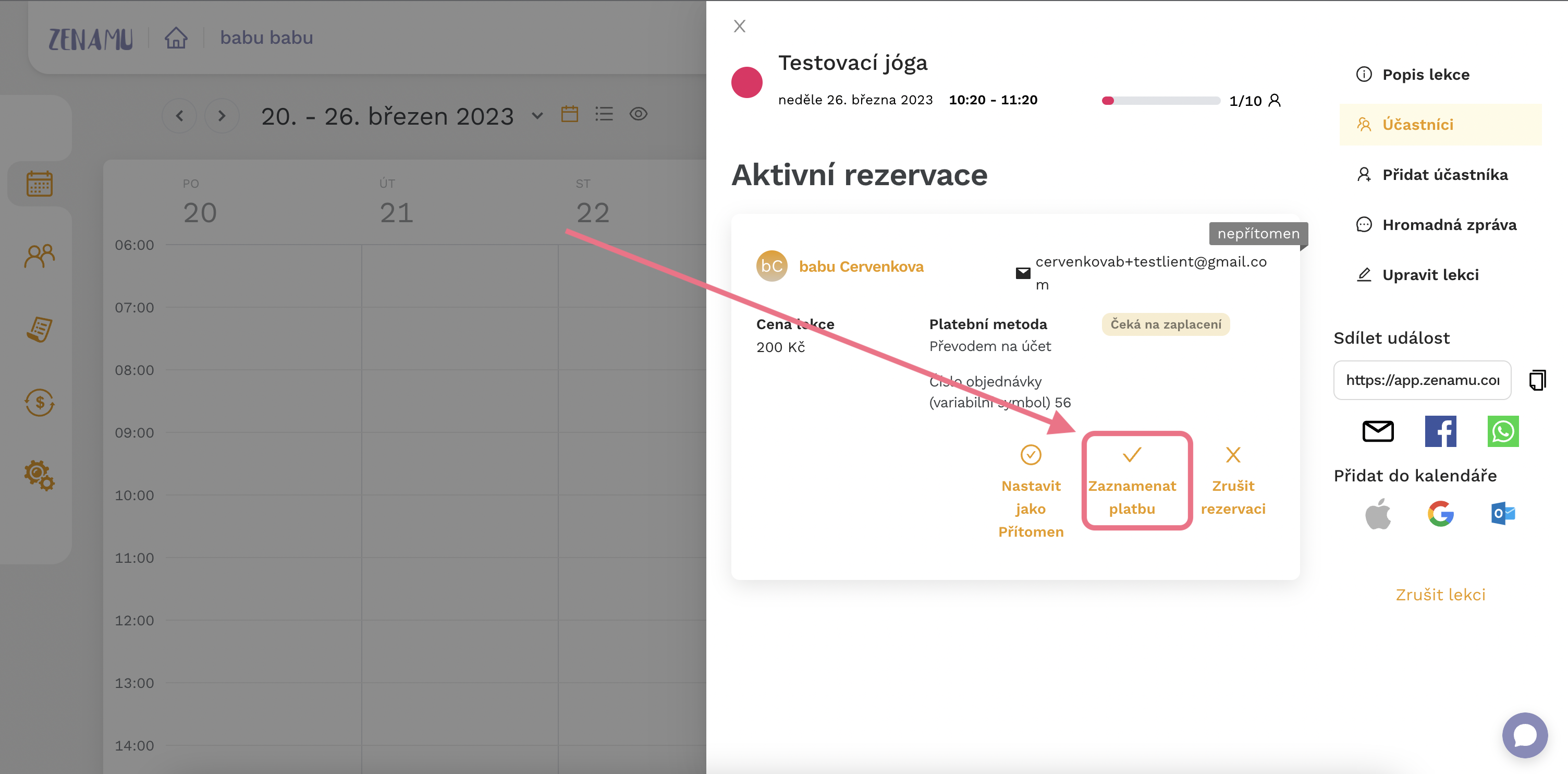Viewport: 1568px width, 774px height.
Task: Click the Testovací jóga title
Action: pos(853,63)
